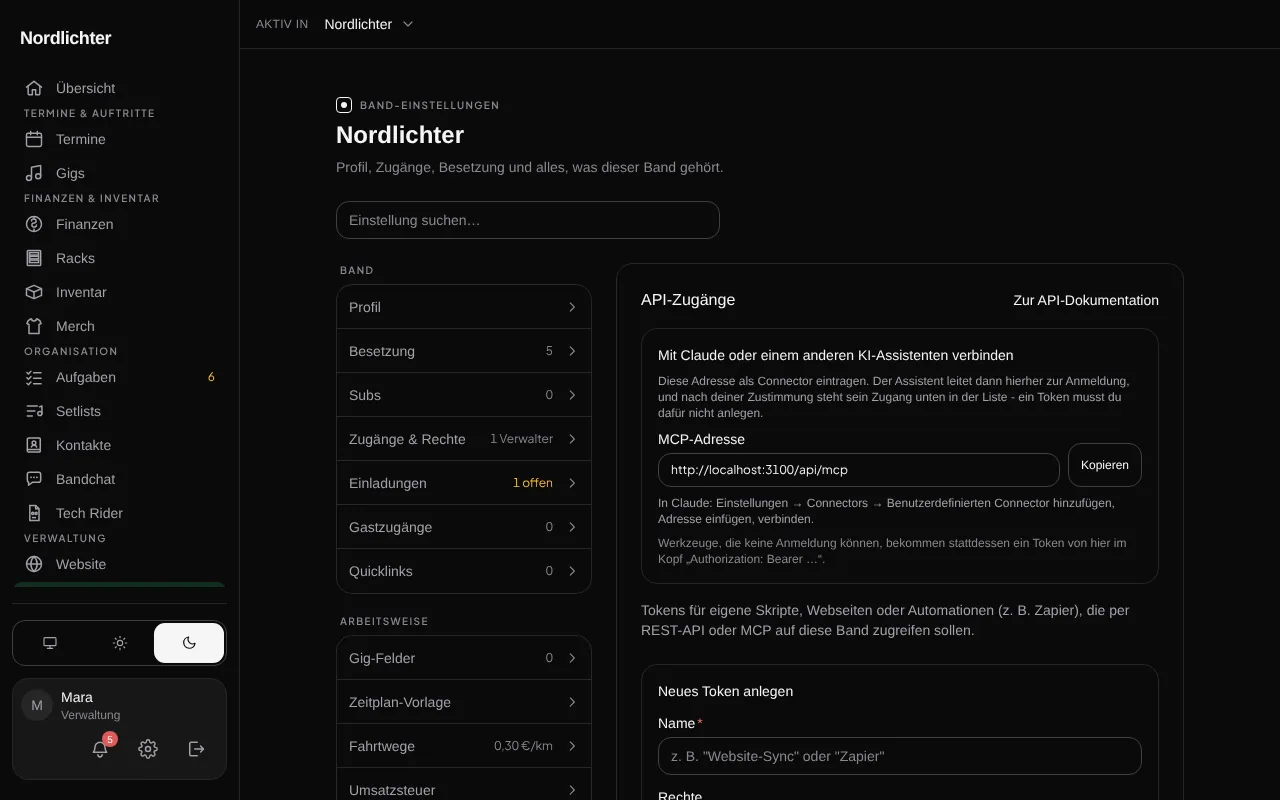
Task: Click the Website globe icon
Action: [34, 564]
